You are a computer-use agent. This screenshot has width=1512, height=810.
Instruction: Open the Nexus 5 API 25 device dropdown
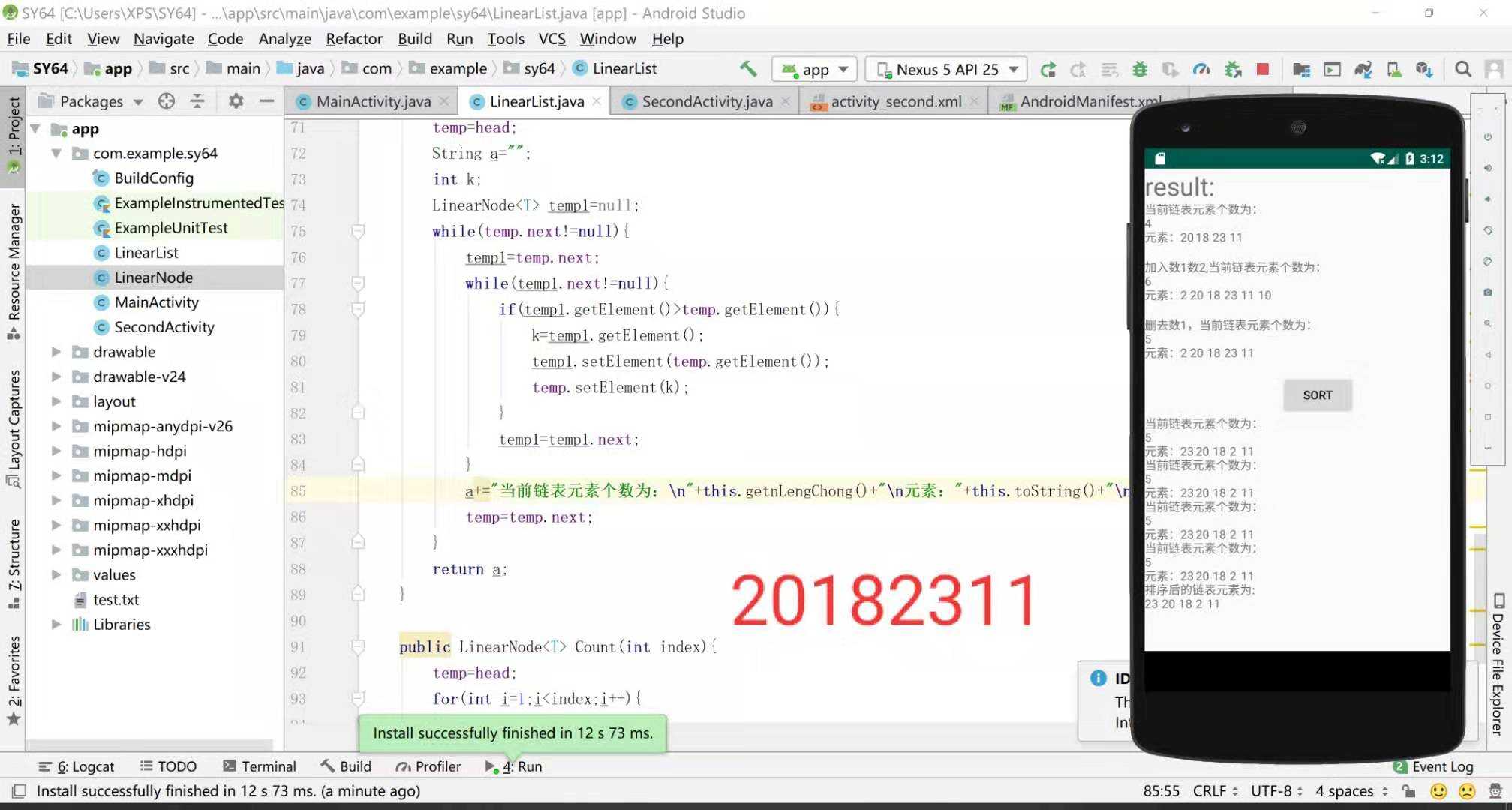click(x=947, y=69)
